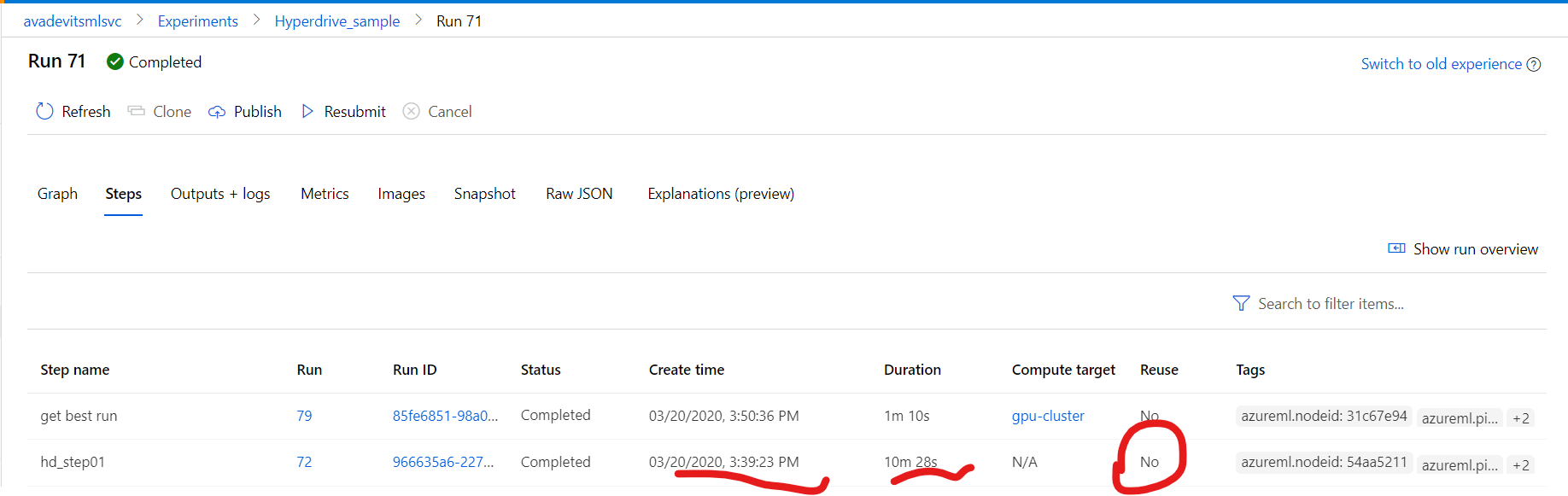Open Run ID 966635a6-227... link

click(x=443, y=462)
